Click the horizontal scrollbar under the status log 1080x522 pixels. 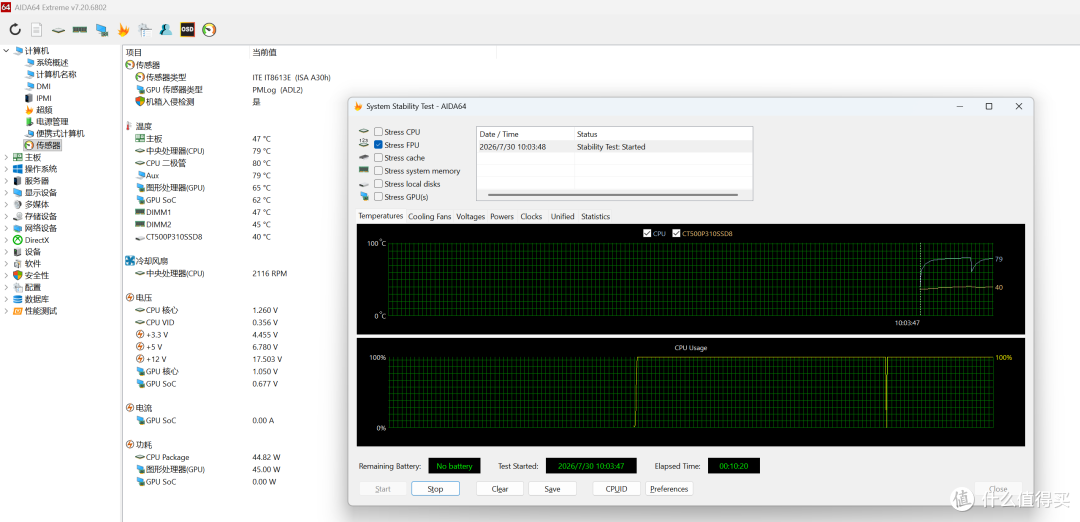tap(613, 195)
